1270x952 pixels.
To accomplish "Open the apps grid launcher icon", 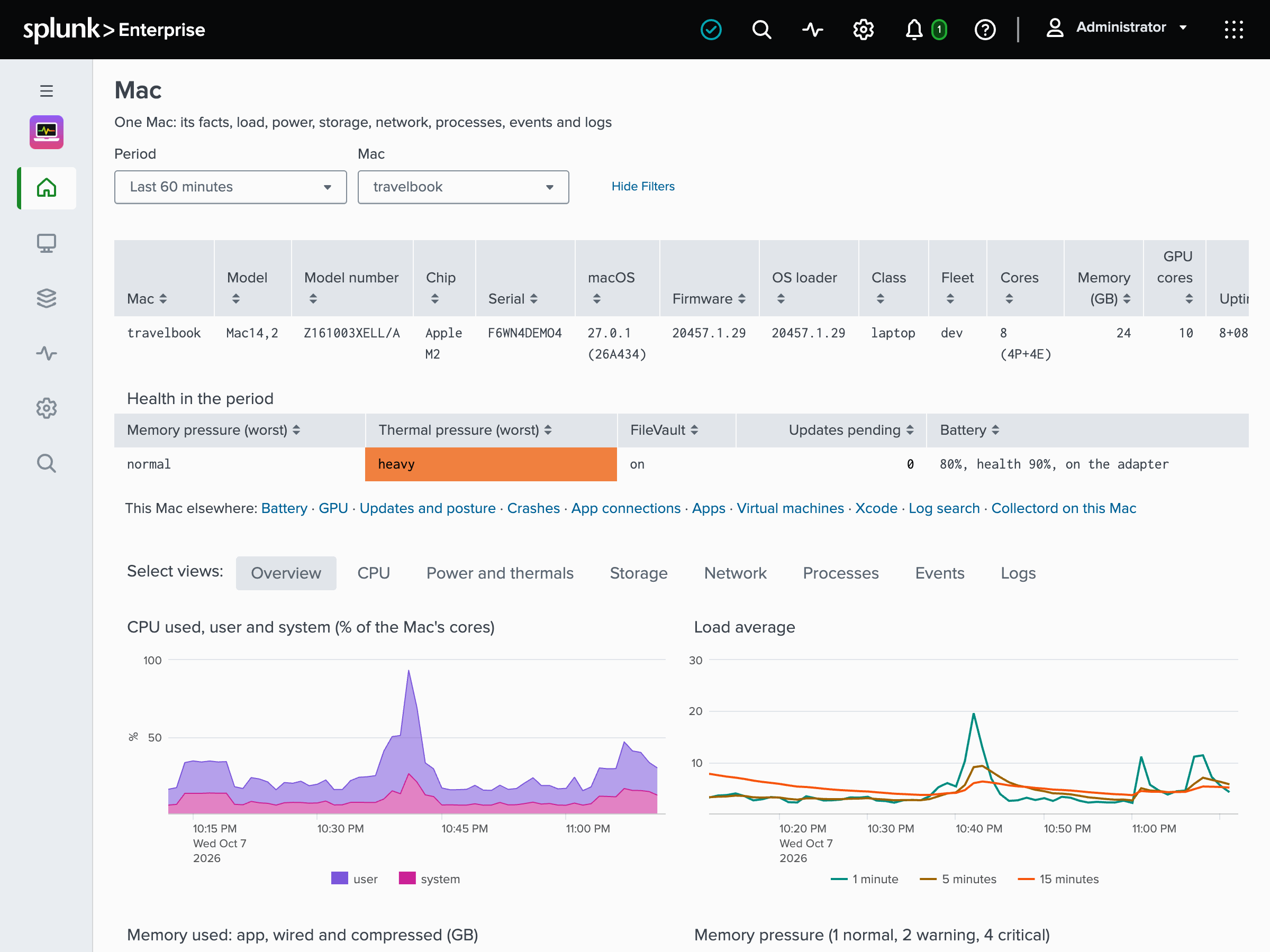I will (1233, 29).
